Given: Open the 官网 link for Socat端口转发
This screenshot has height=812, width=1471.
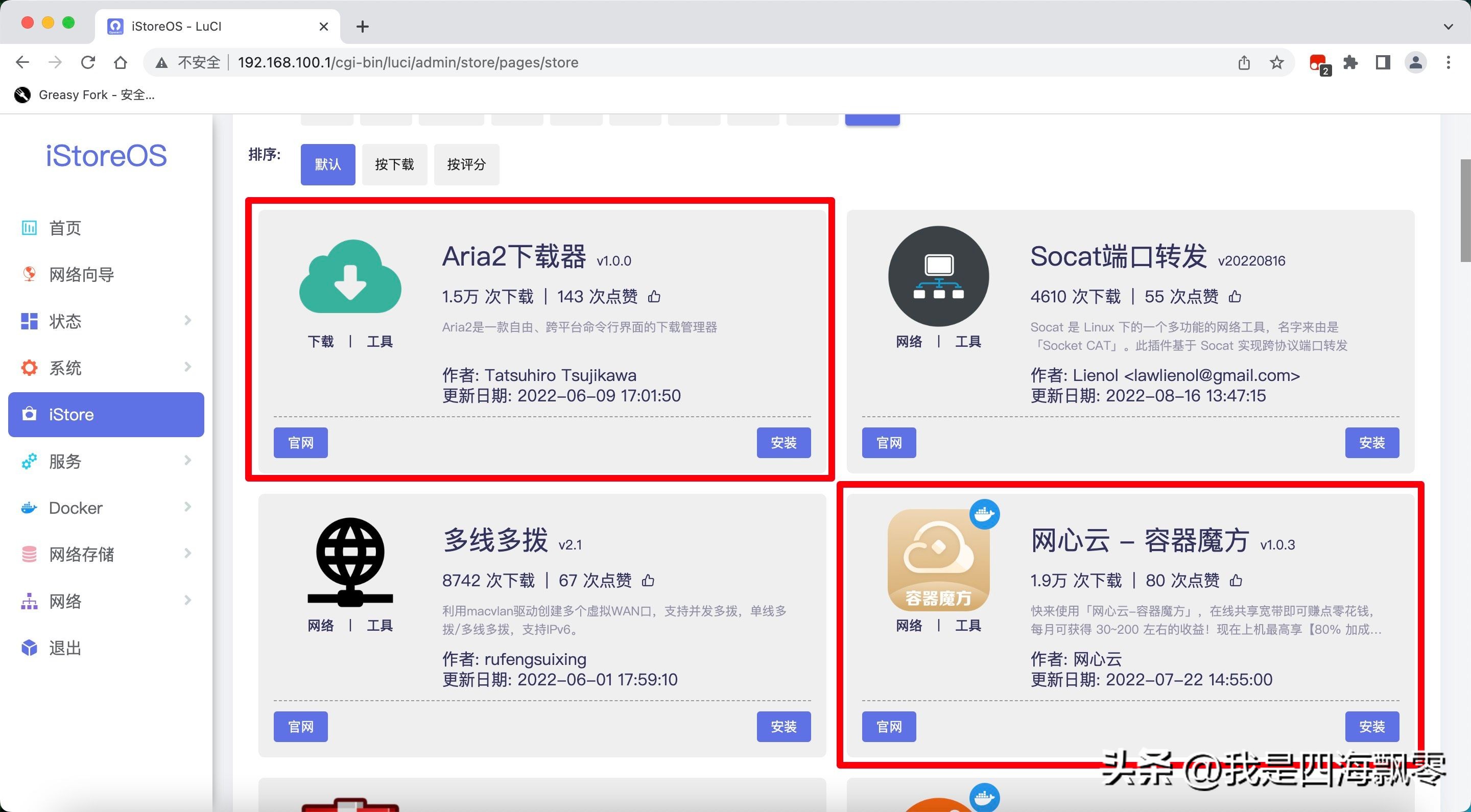Looking at the screenshot, I should pos(889,443).
